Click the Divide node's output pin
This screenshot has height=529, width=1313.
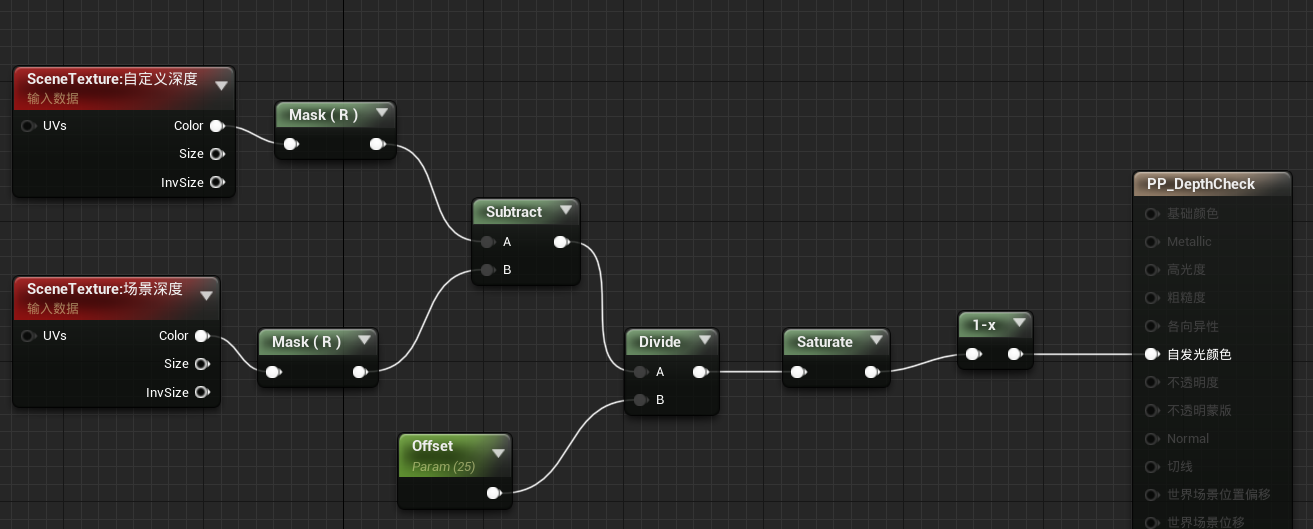[x=700, y=372]
